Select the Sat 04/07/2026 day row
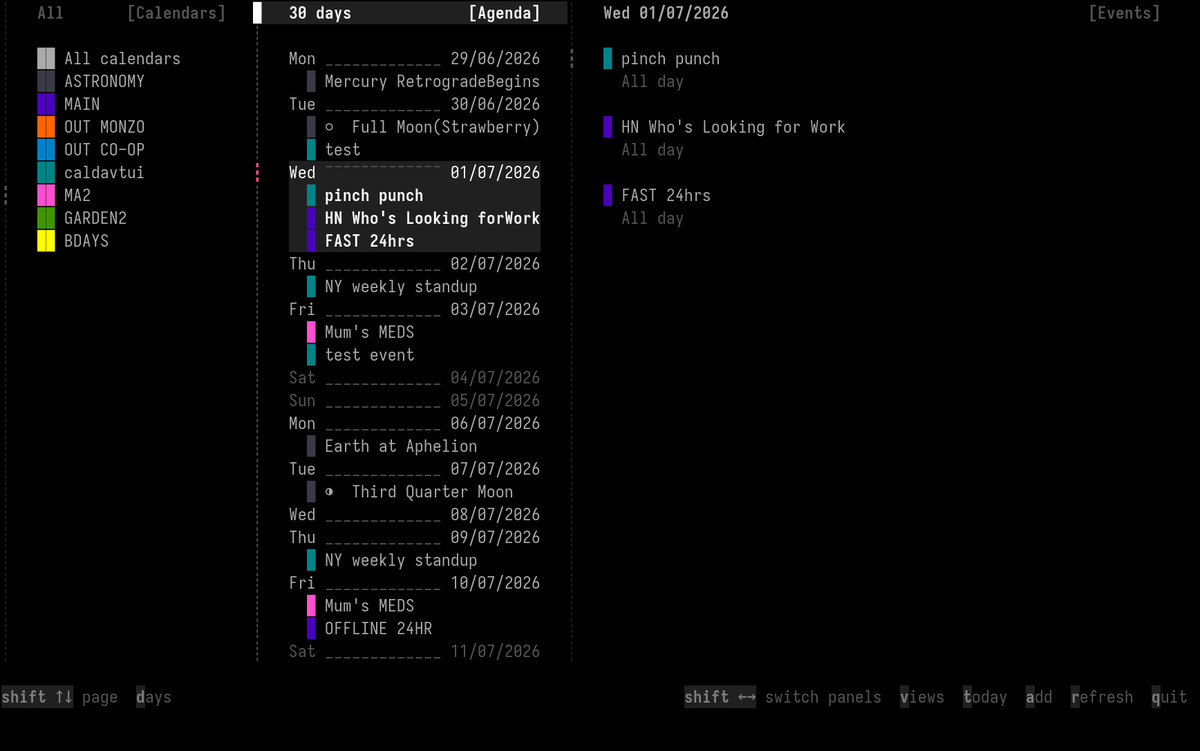 [414, 378]
